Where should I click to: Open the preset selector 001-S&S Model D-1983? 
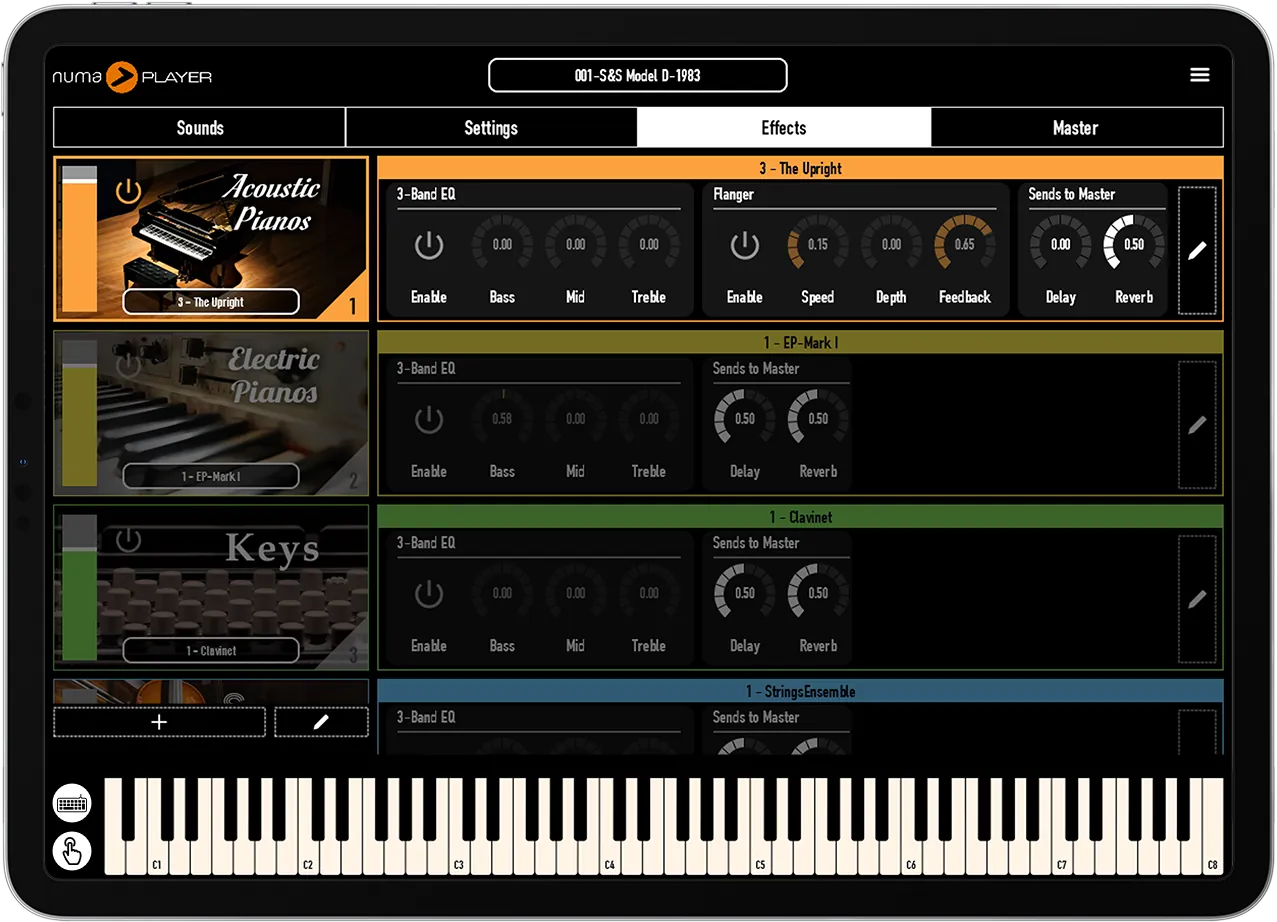638,75
